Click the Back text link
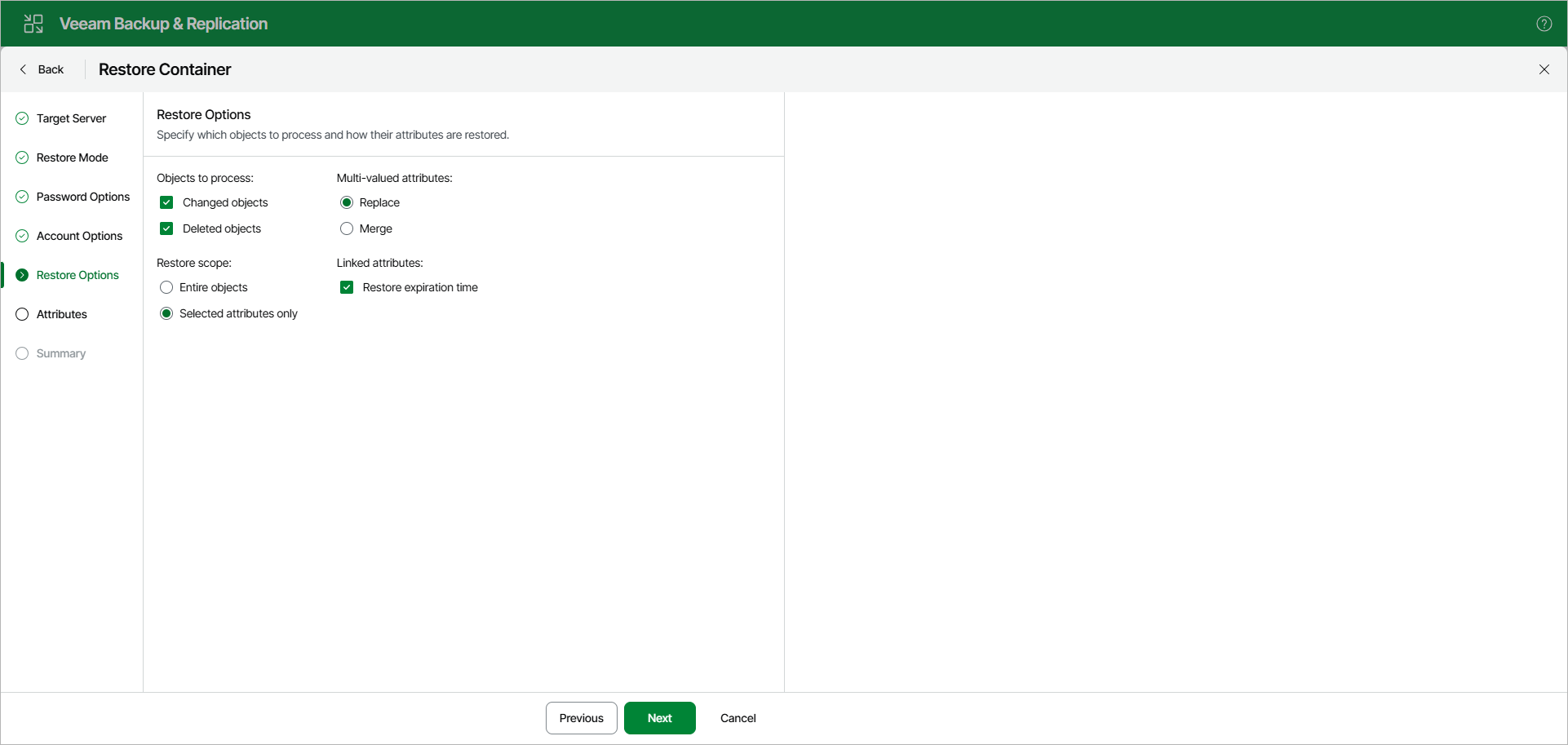The height and width of the screenshot is (745, 1568). pos(51,69)
